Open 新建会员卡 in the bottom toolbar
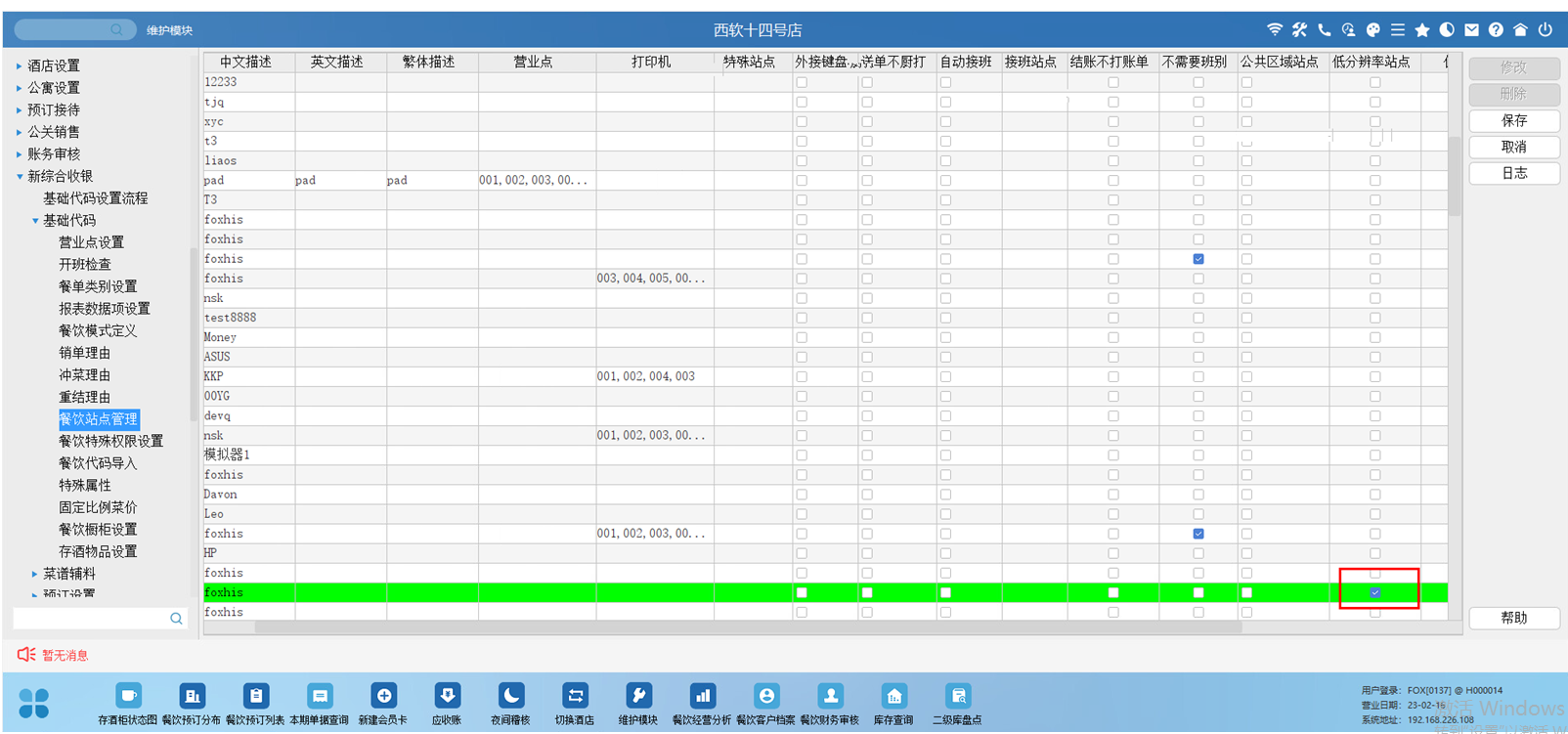Viewport: 1568px width, 734px height. pos(383,697)
